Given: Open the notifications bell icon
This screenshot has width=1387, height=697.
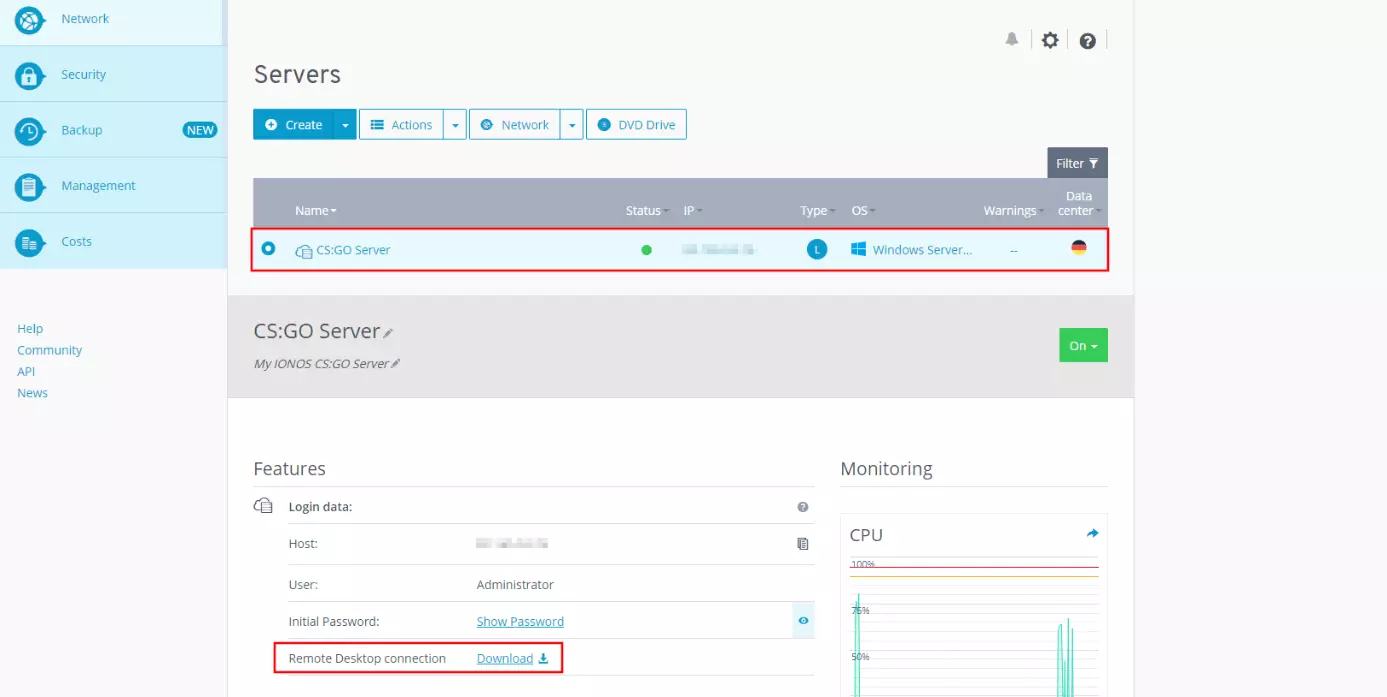Looking at the screenshot, I should point(1012,39).
